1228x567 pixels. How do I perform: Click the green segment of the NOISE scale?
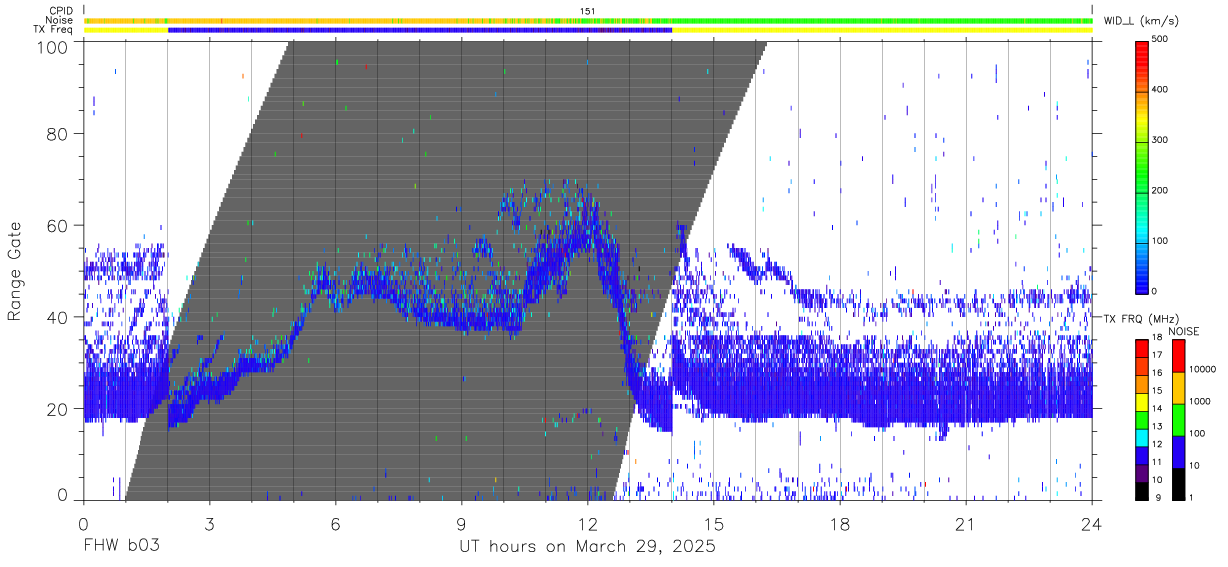coord(1178,420)
